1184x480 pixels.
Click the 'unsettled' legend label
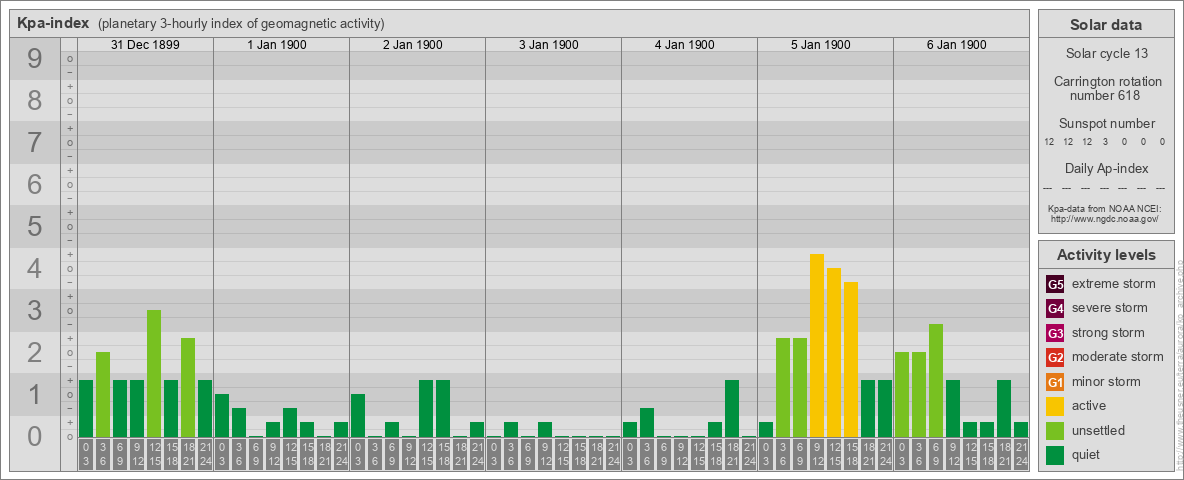tap(1099, 430)
